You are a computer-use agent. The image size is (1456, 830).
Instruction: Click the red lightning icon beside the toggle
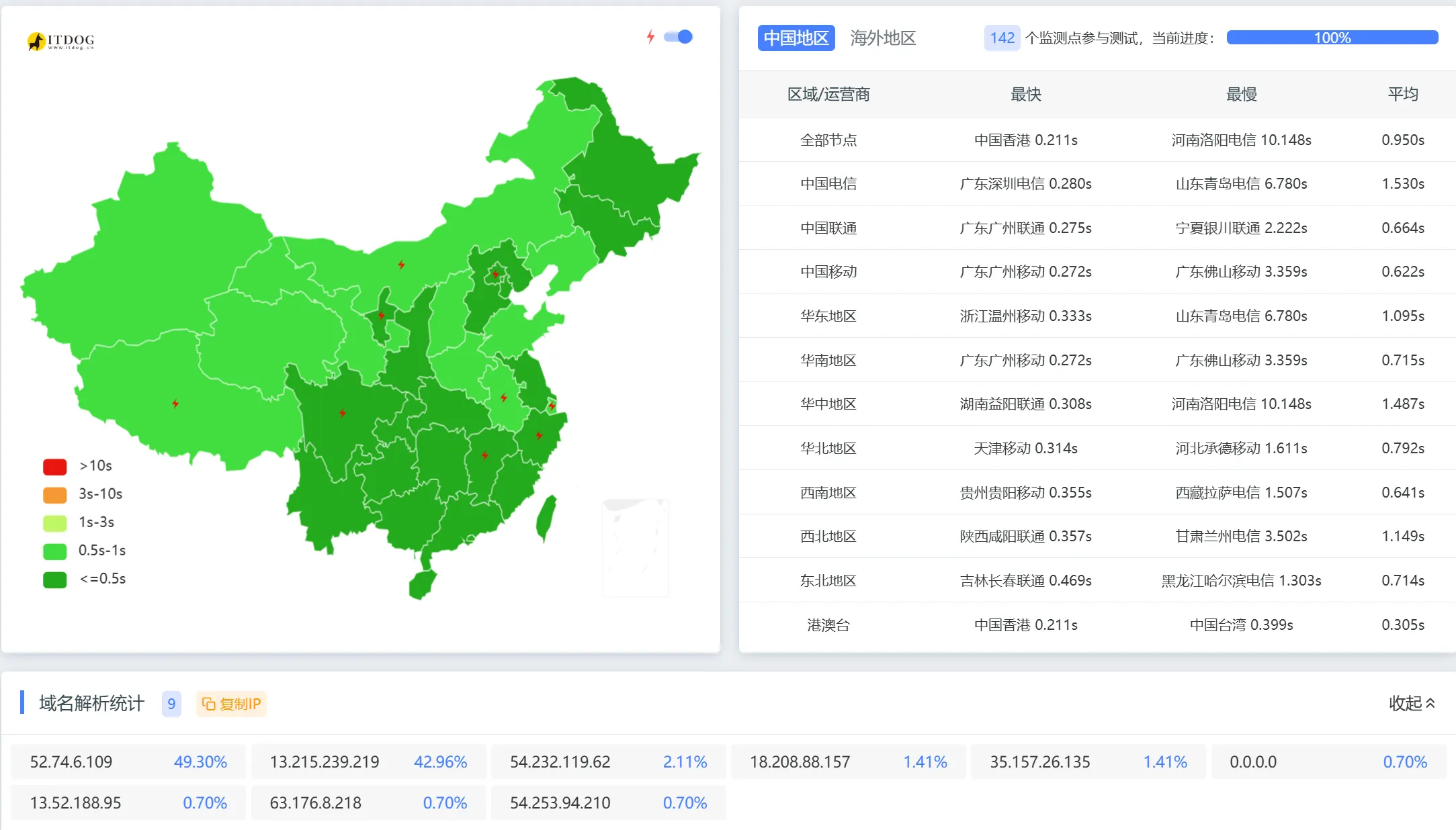point(650,37)
